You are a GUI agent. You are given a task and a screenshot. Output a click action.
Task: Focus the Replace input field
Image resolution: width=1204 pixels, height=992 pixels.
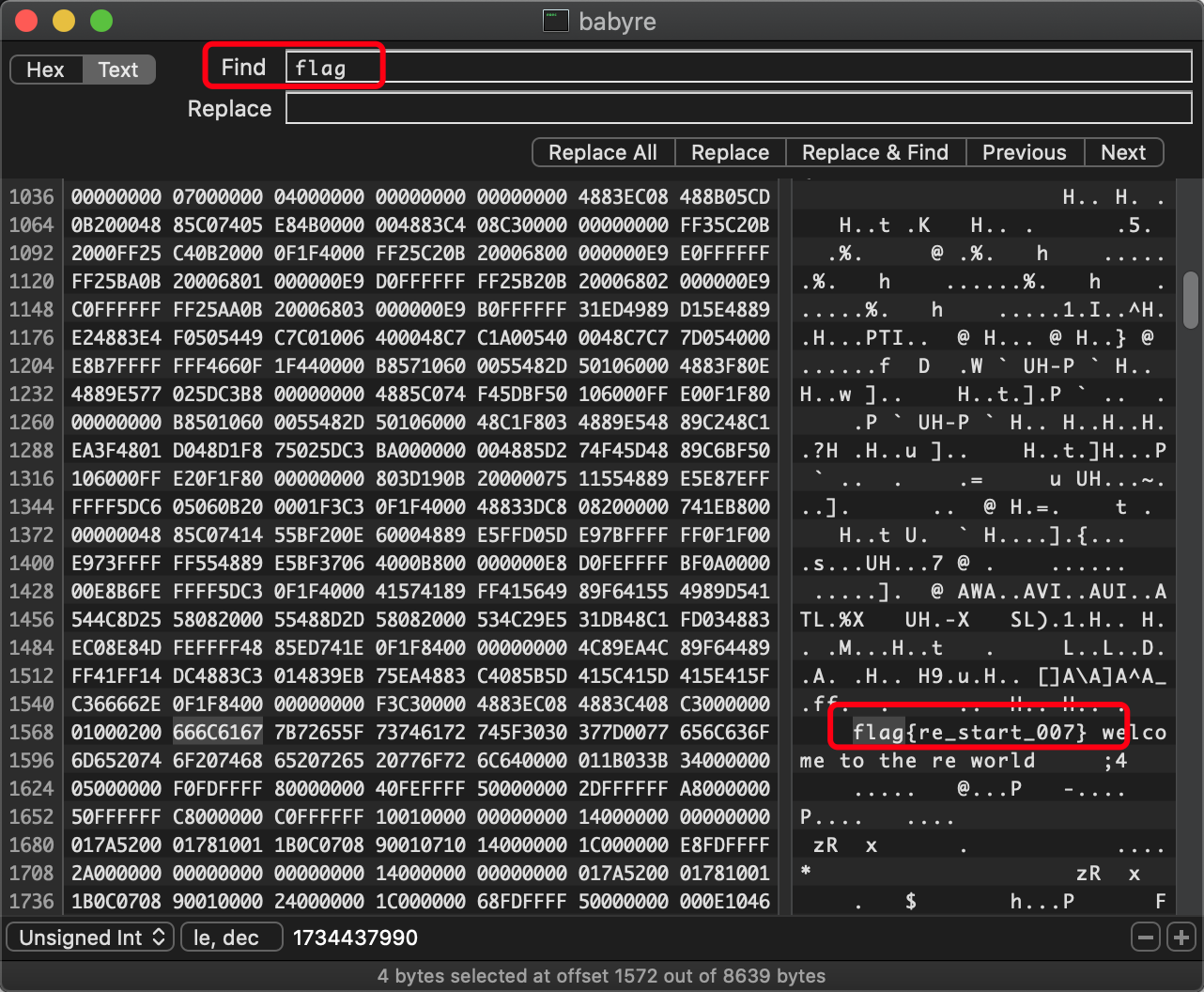738,108
